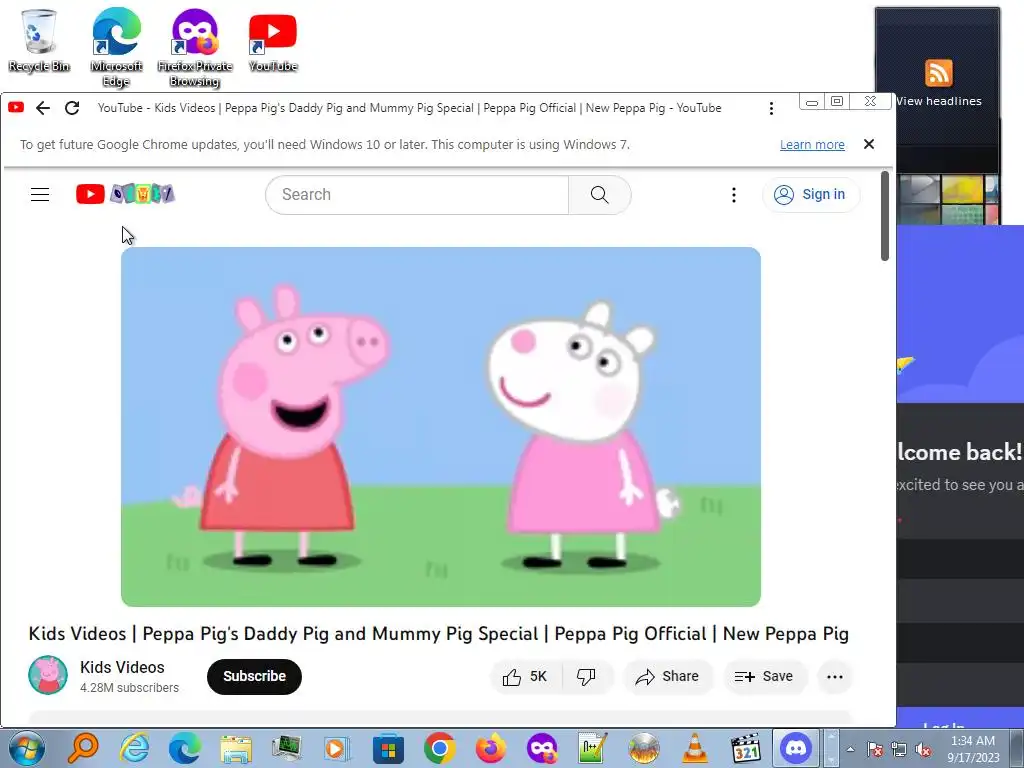This screenshot has height=768, width=1024.
Task: Reload the page with refresh icon
Action: tap(72, 108)
